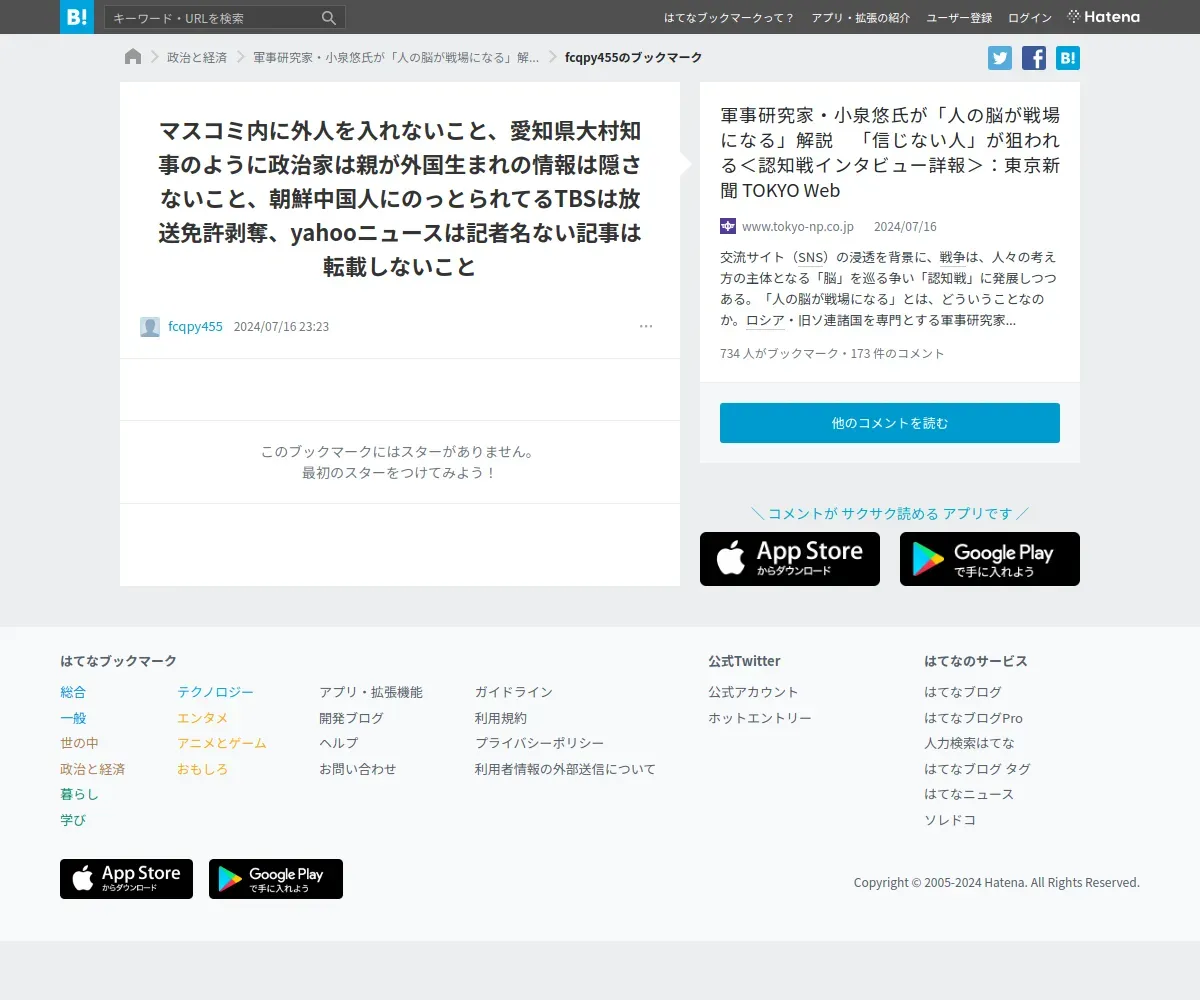This screenshot has height=1000, width=1200.
Task: Click 他のコメントを読む button
Action: coord(890,423)
